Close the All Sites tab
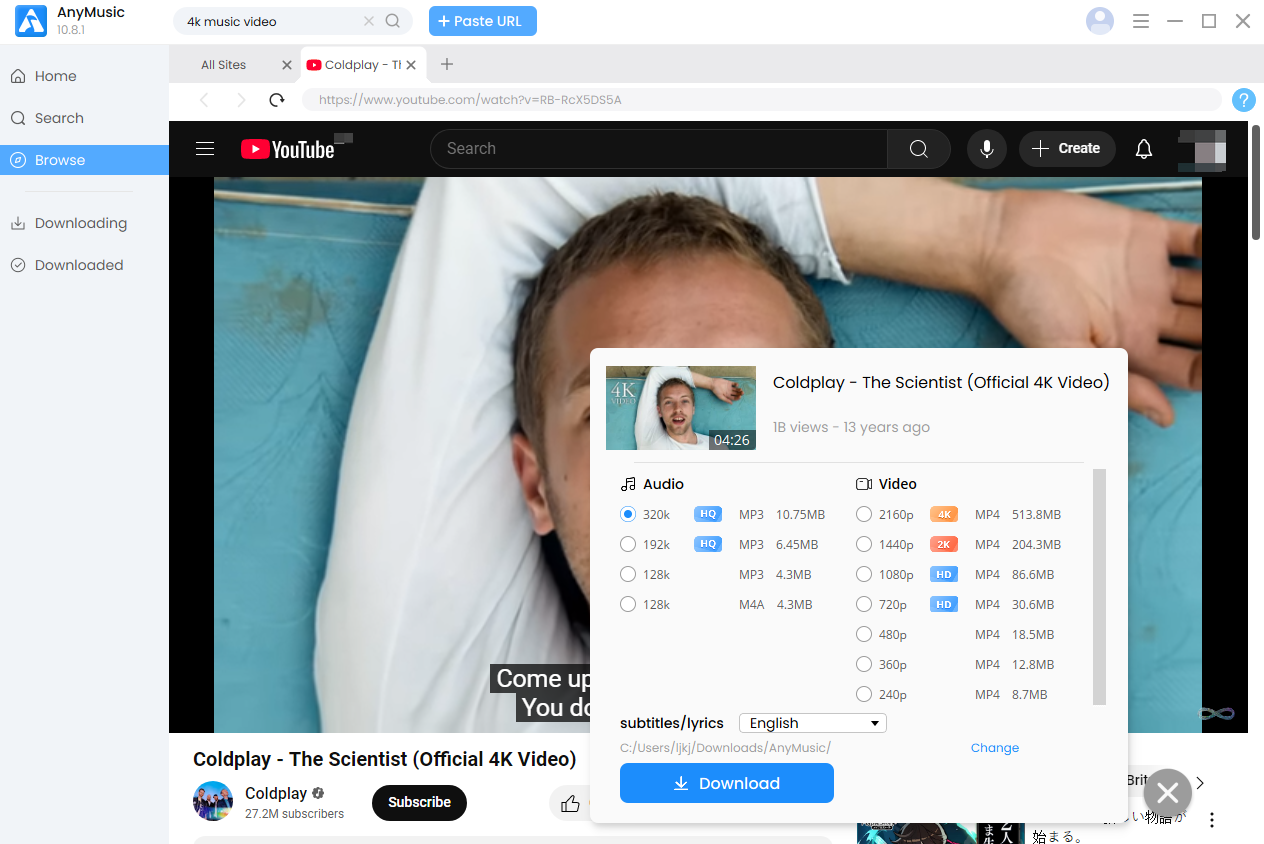This screenshot has width=1264, height=844. click(x=287, y=65)
